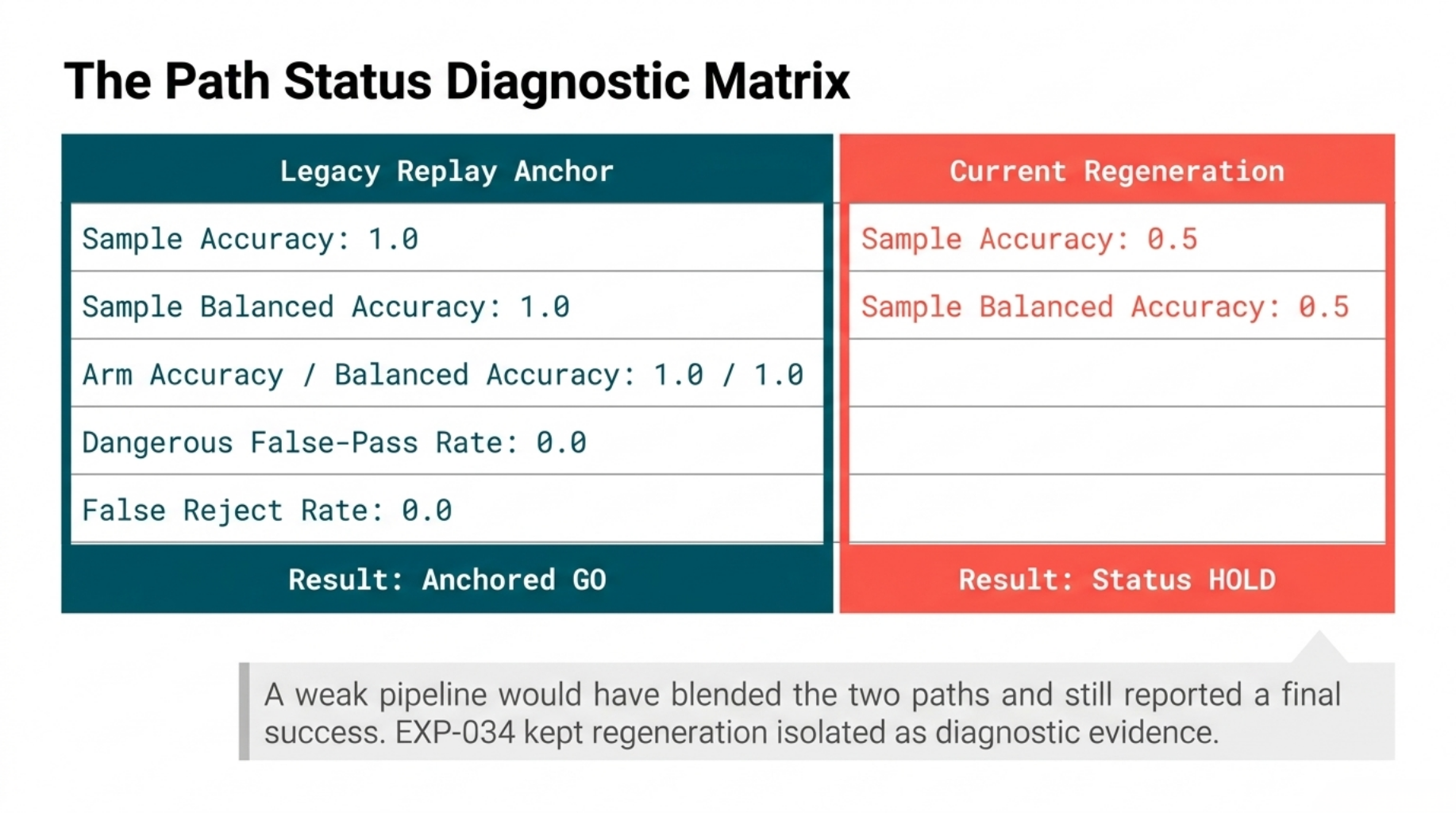Click the dark vertical bar beside the callout

(x=245, y=711)
